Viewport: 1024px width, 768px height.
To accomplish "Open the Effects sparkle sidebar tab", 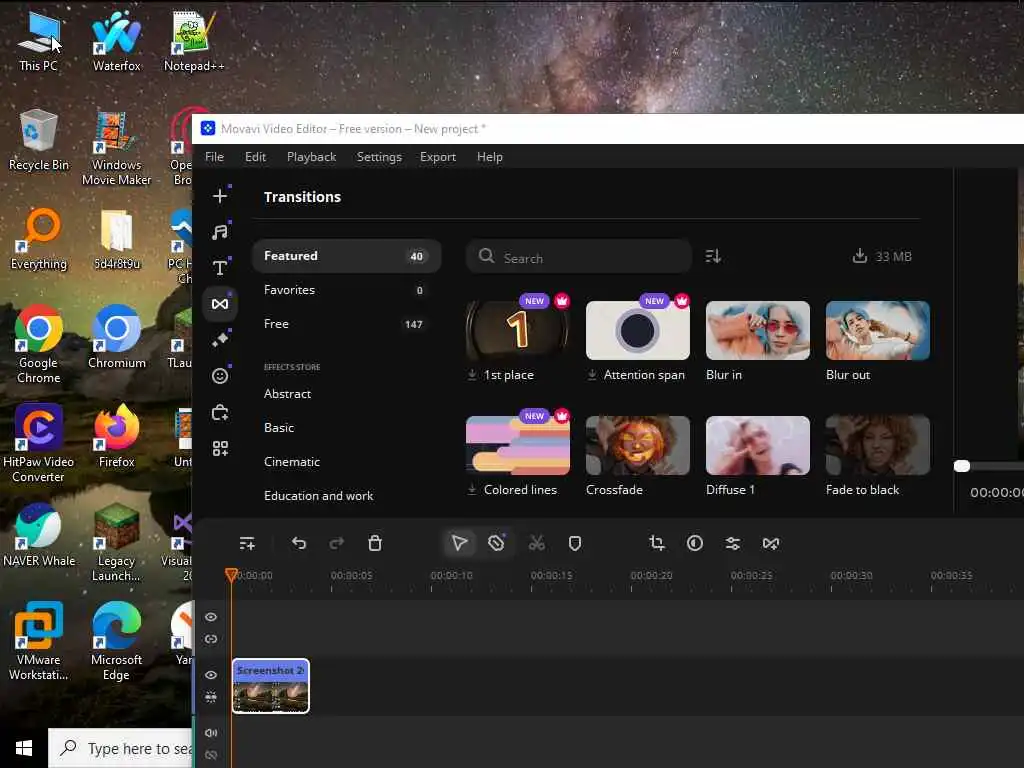I will pos(220,339).
